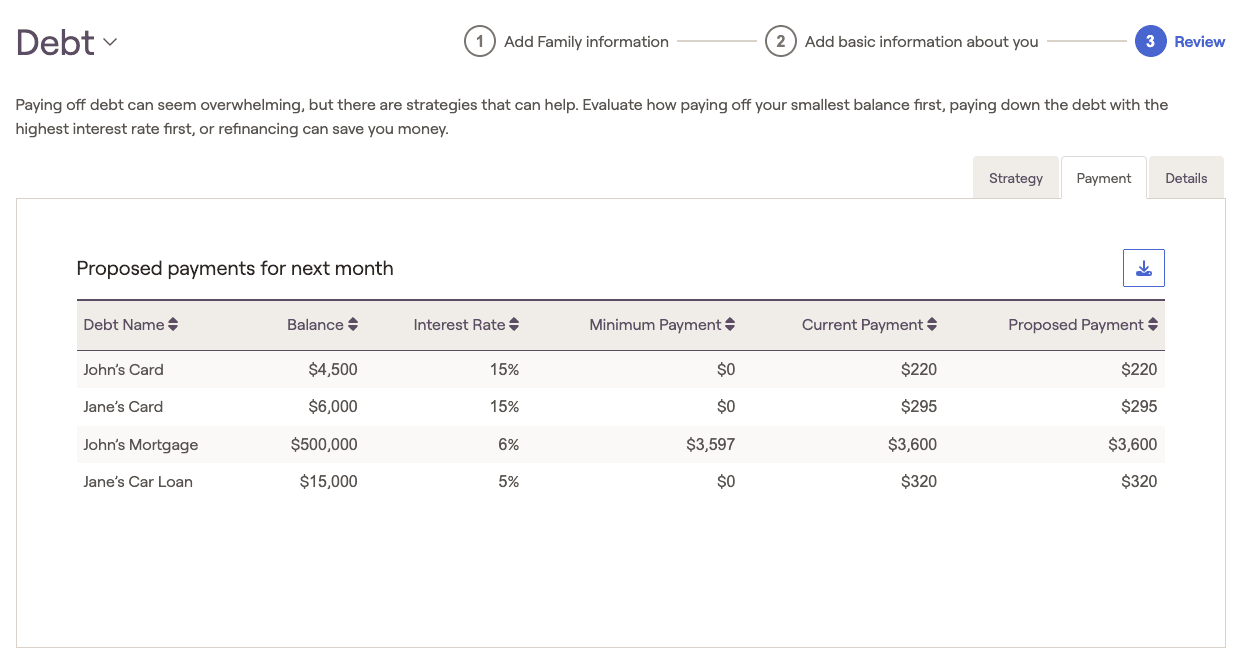Click Jane's Card proposed payment $295
Viewport: 1237px width, 662px height.
[1139, 407]
